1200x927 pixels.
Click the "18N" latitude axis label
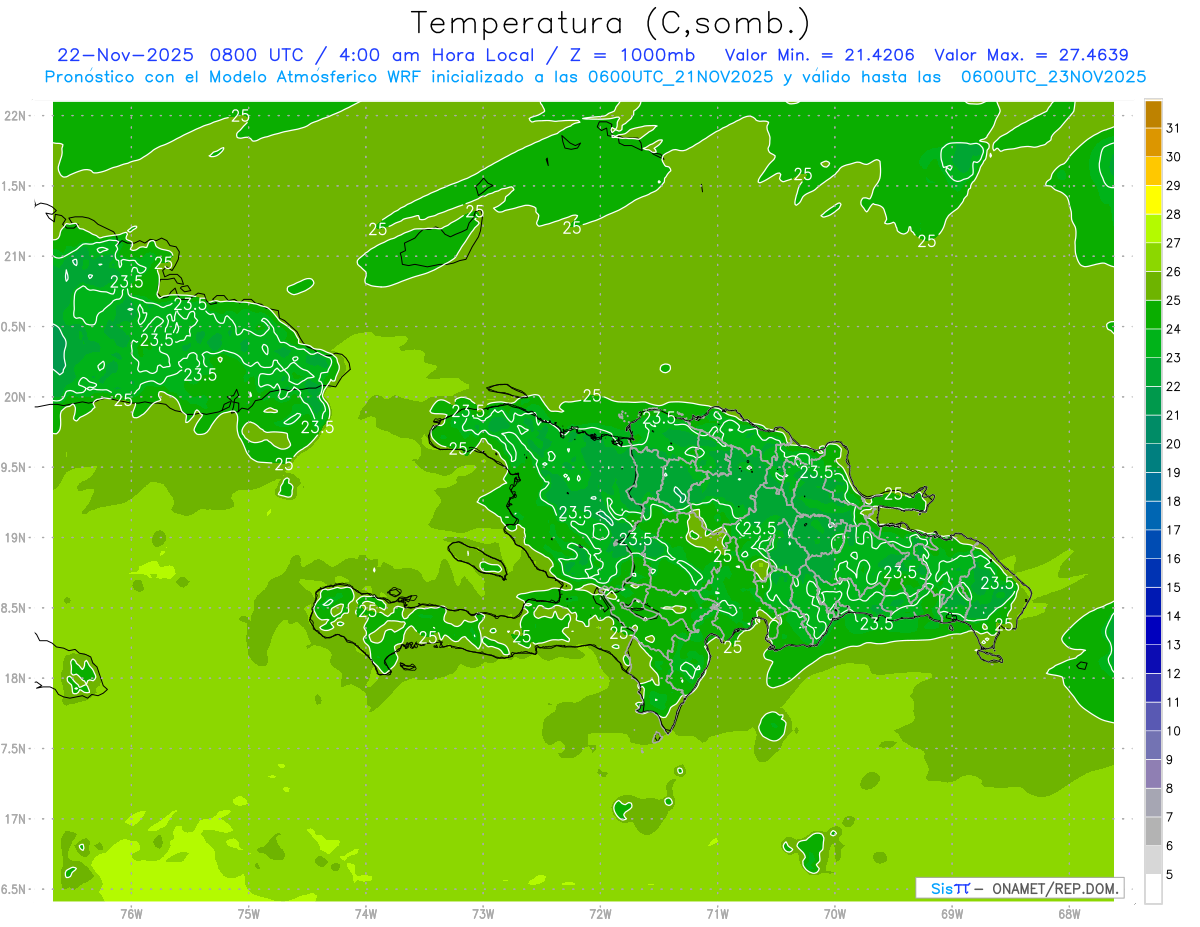tap(14, 678)
